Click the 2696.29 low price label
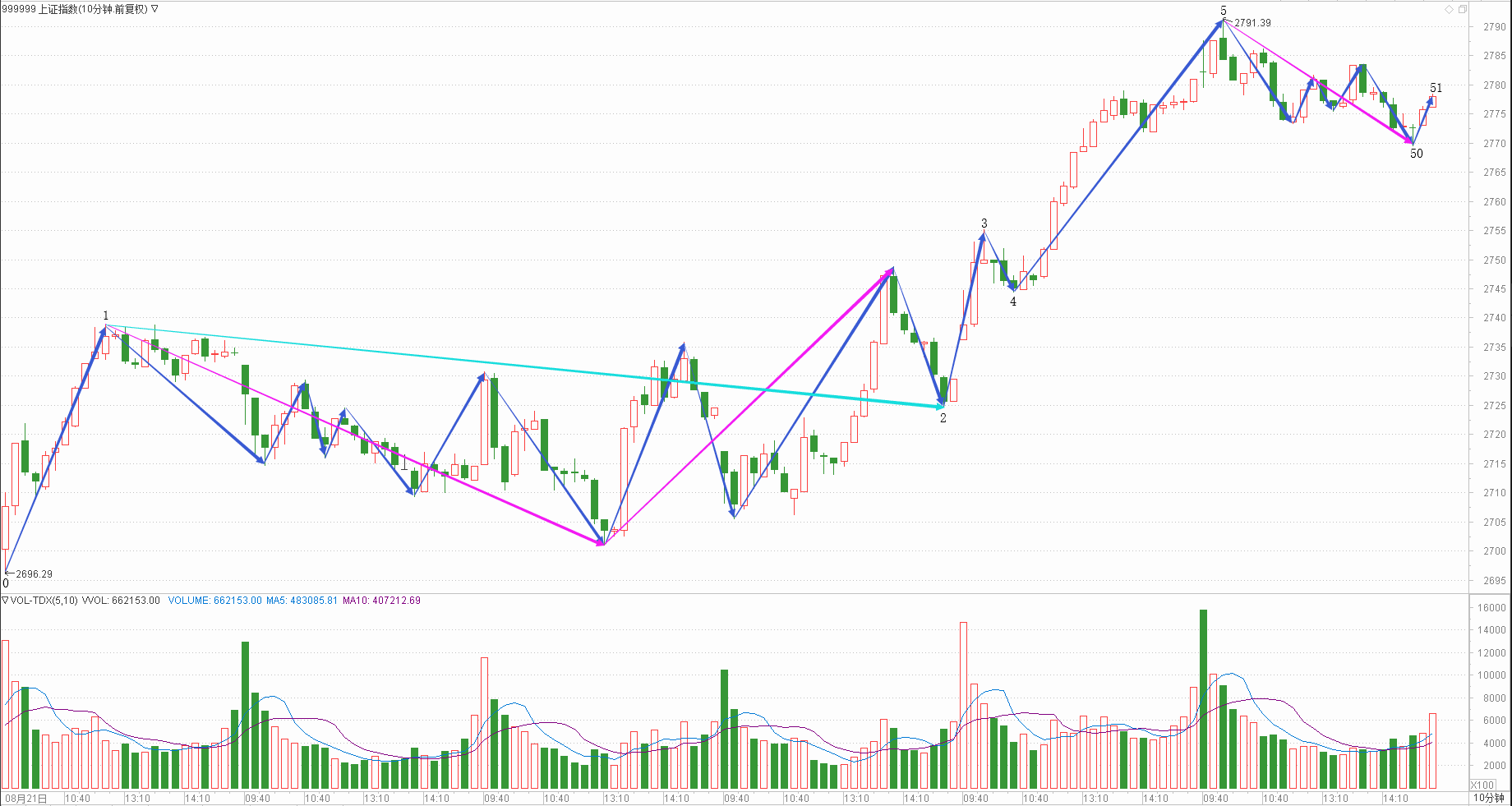1512x806 pixels. [x=34, y=573]
